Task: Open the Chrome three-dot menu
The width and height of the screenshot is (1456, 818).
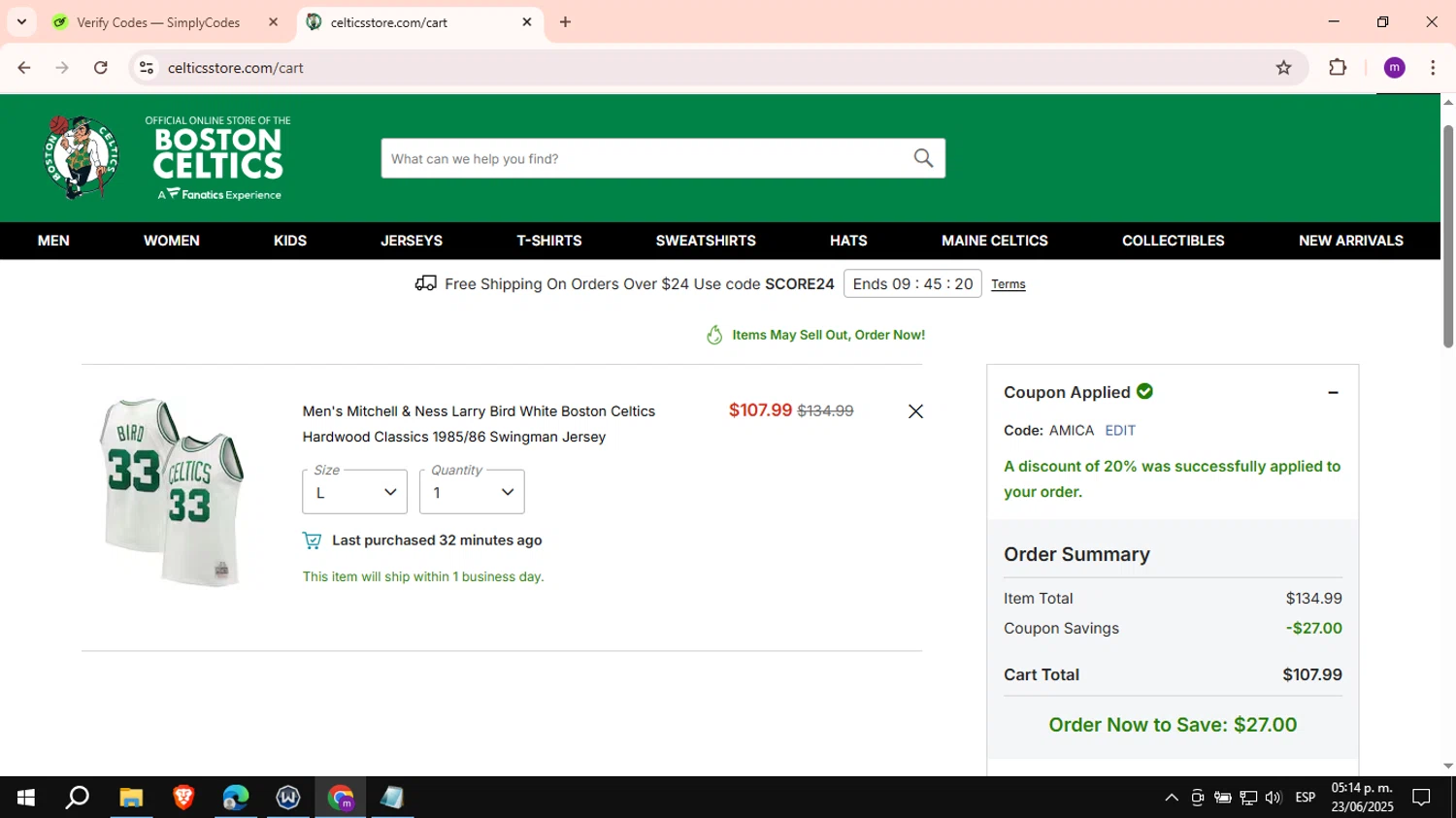Action: pyautogui.click(x=1433, y=68)
